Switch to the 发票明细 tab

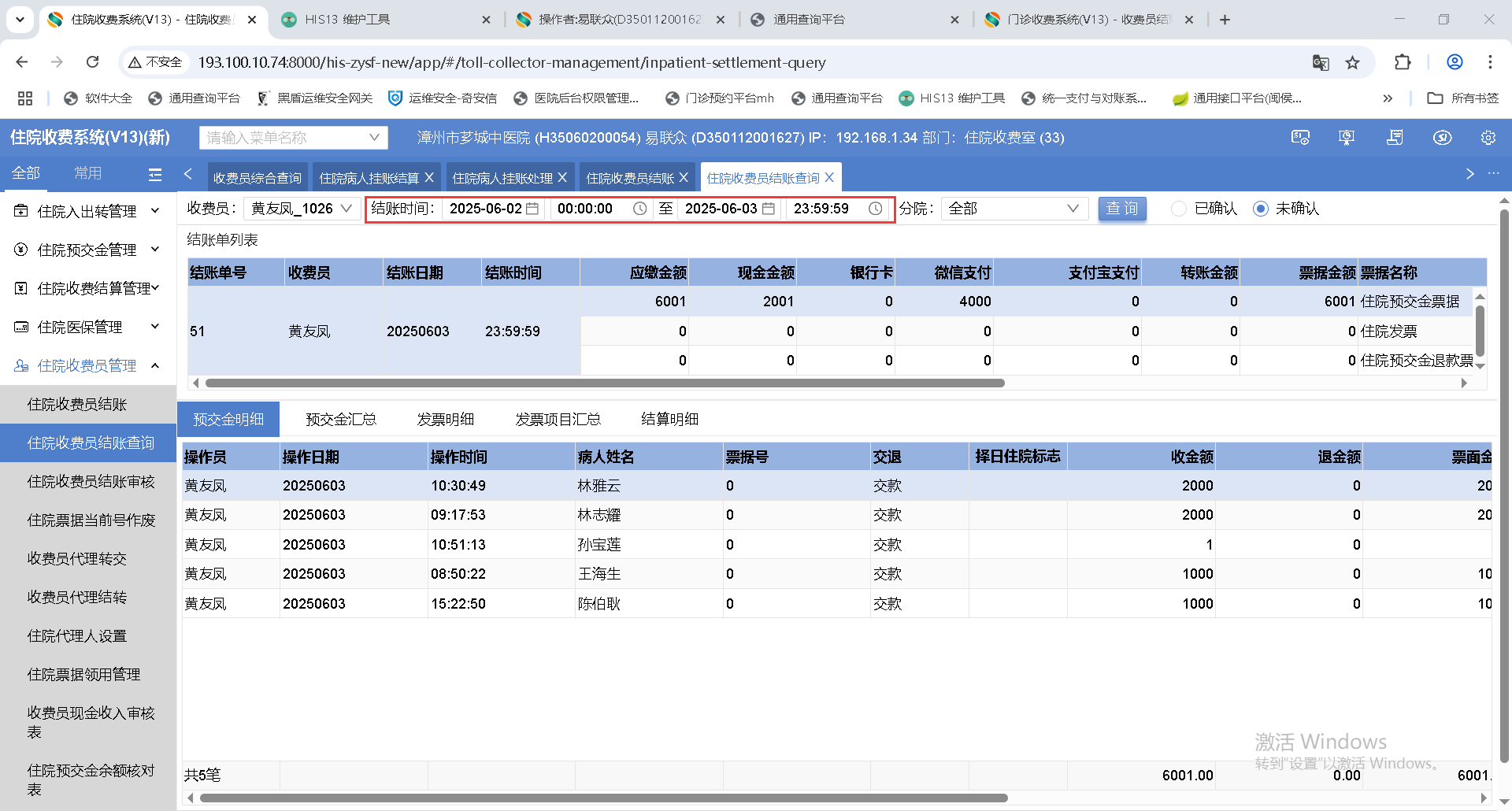click(446, 420)
